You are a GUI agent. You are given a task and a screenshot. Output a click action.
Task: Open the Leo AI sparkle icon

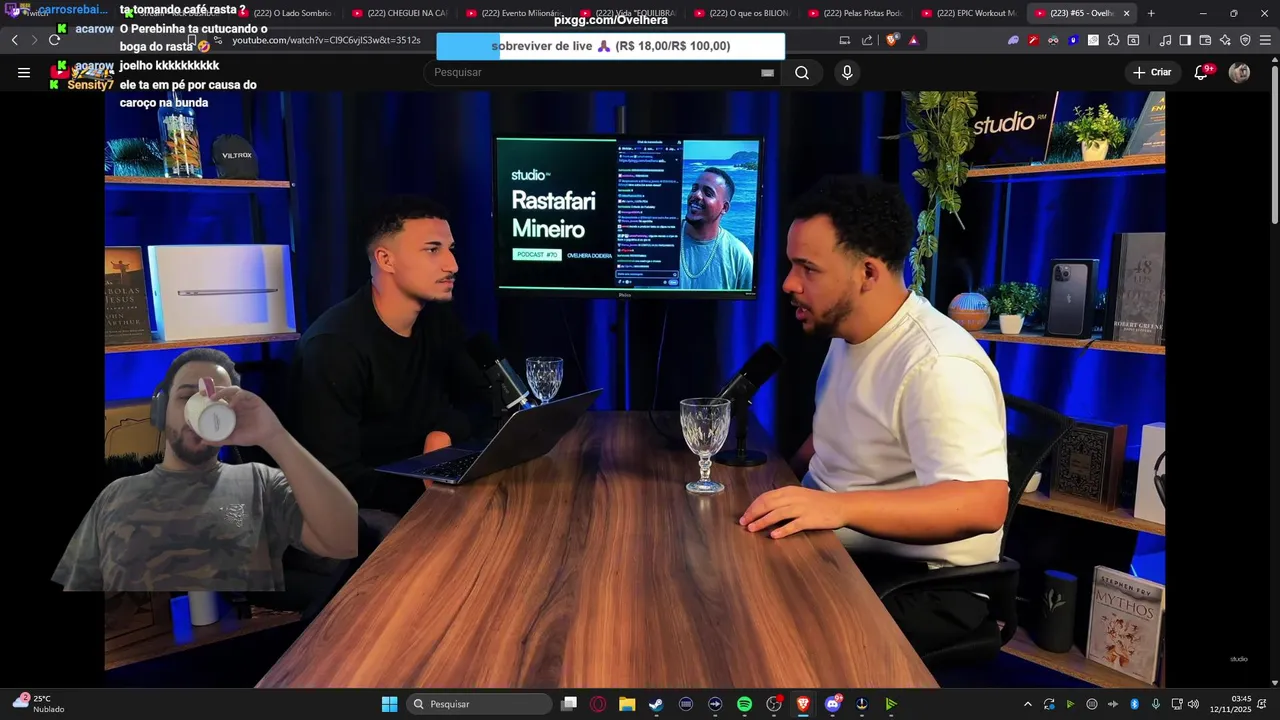[1225, 40]
